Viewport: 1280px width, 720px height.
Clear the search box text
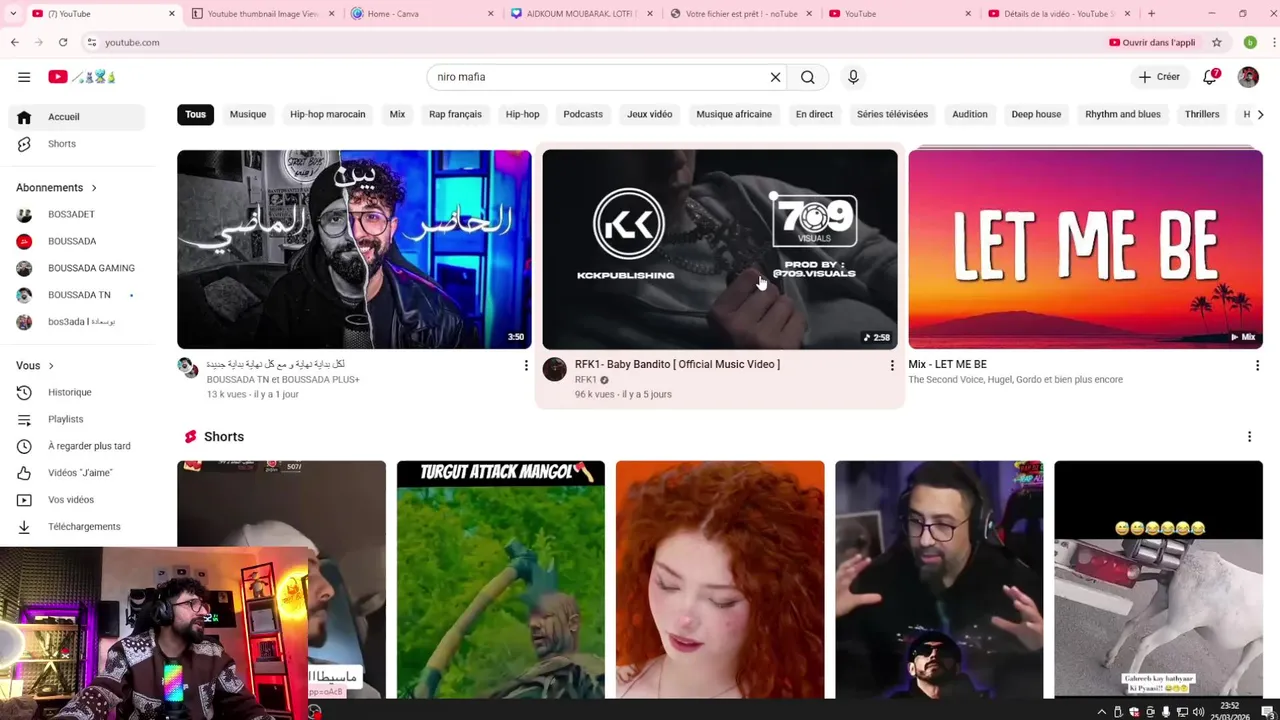coord(775,77)
